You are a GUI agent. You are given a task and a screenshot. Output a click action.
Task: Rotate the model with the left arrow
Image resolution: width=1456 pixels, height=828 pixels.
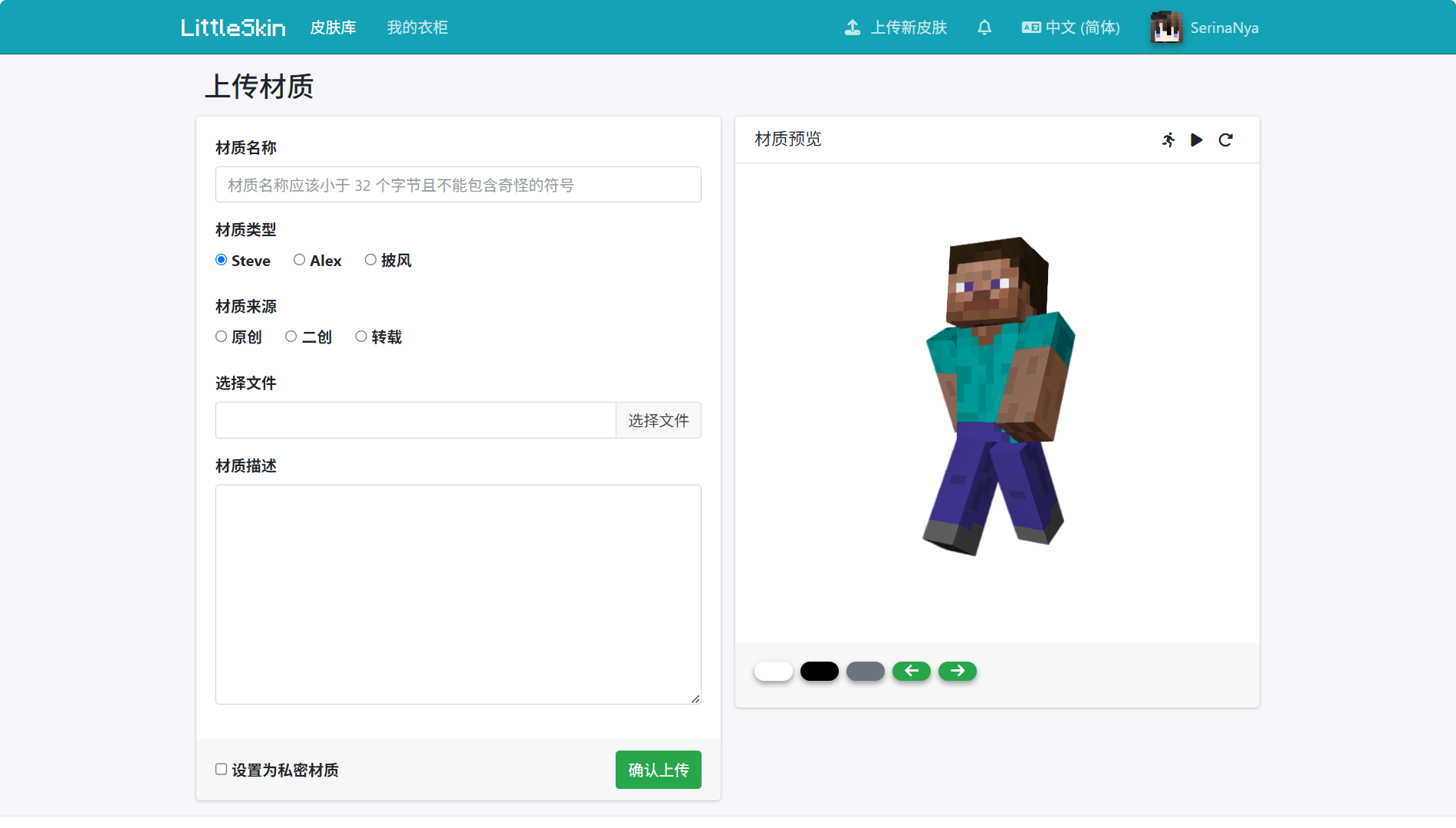point(911,671)
